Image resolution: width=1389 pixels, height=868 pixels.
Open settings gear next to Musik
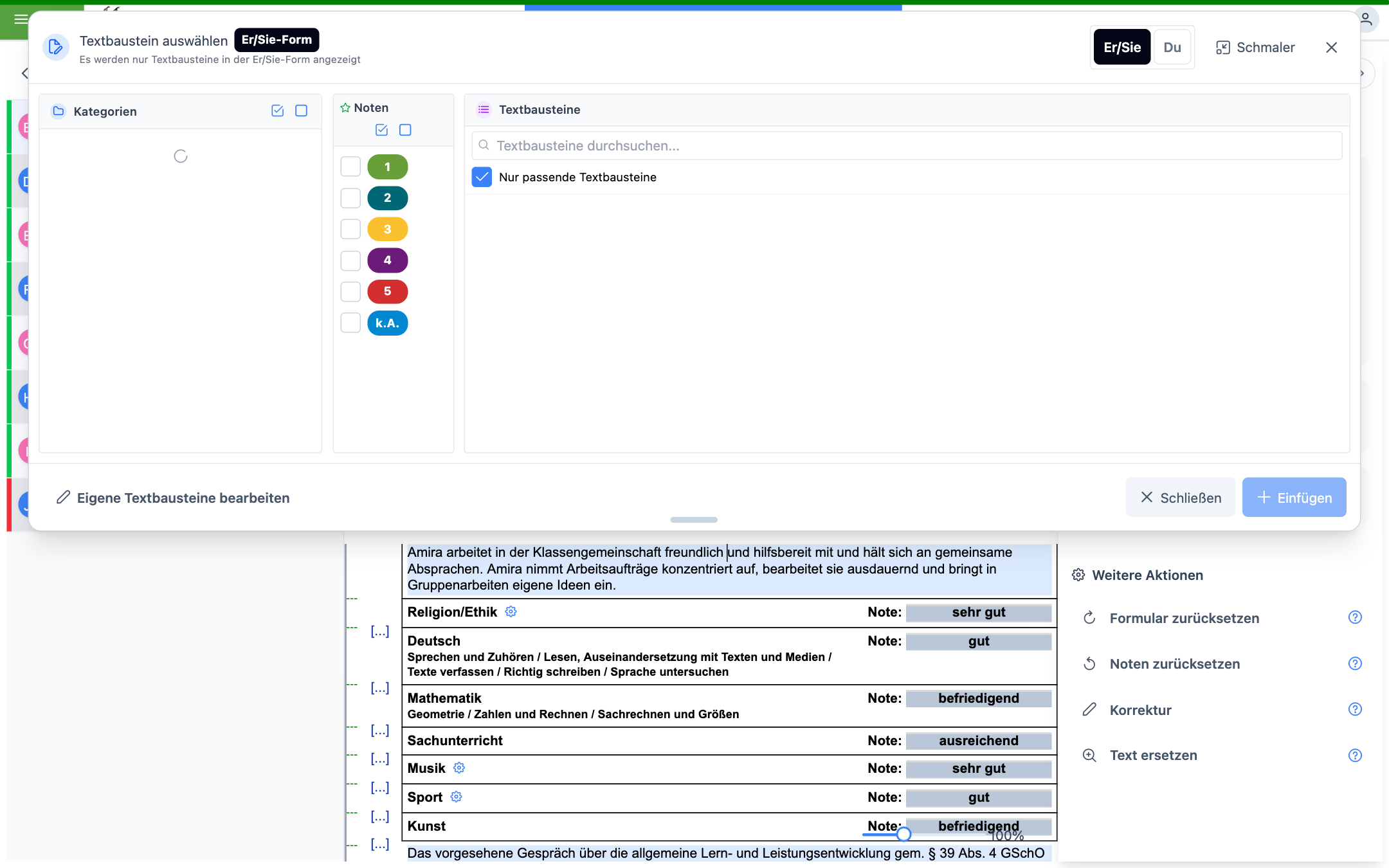pos(459,768)
